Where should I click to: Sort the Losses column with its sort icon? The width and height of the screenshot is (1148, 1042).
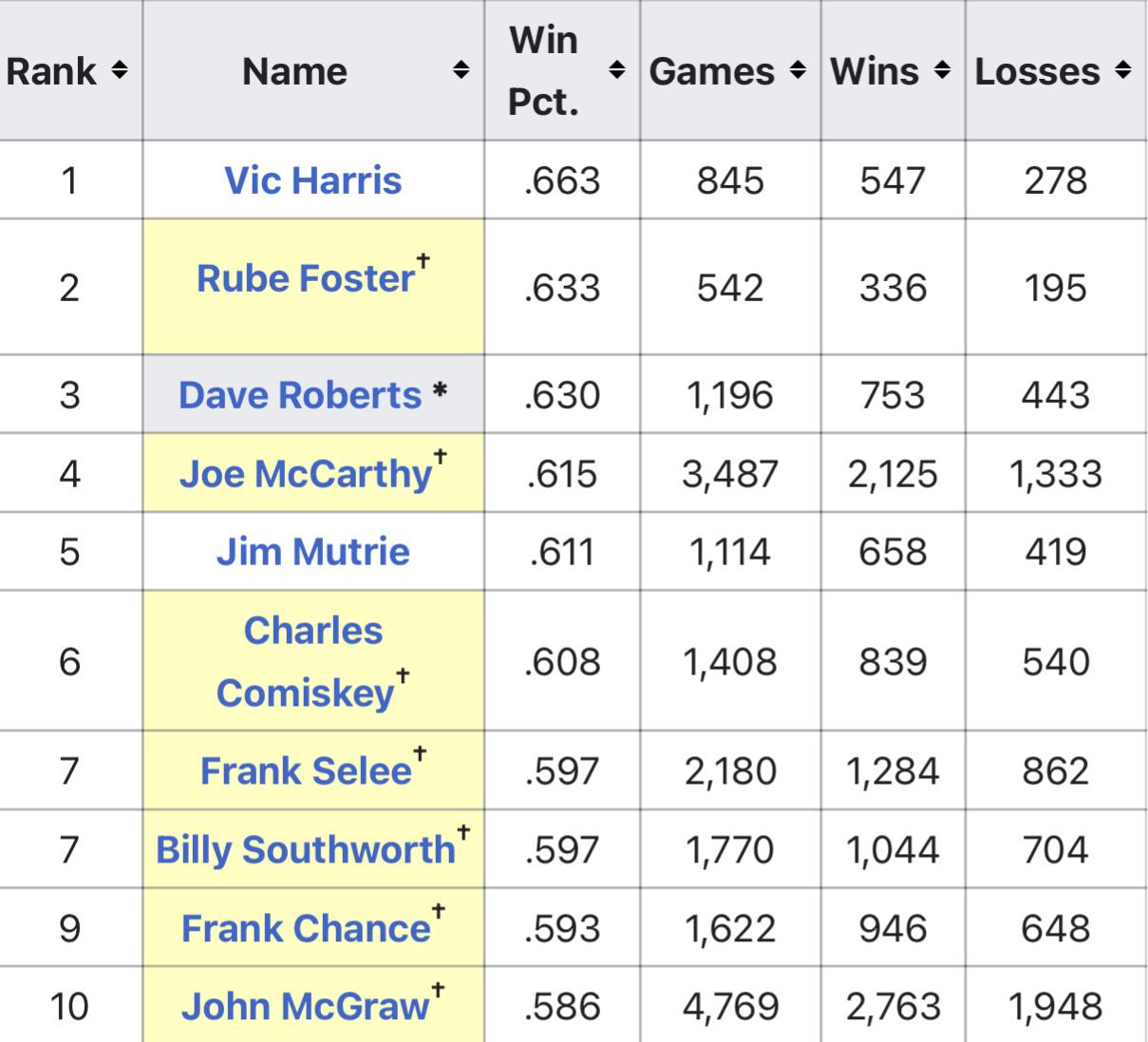coord(1122,70)
